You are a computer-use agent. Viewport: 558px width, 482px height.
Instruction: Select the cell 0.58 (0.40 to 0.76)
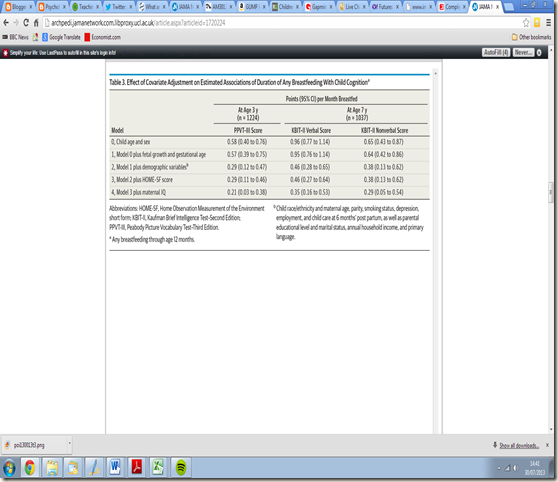pos(247,142)
